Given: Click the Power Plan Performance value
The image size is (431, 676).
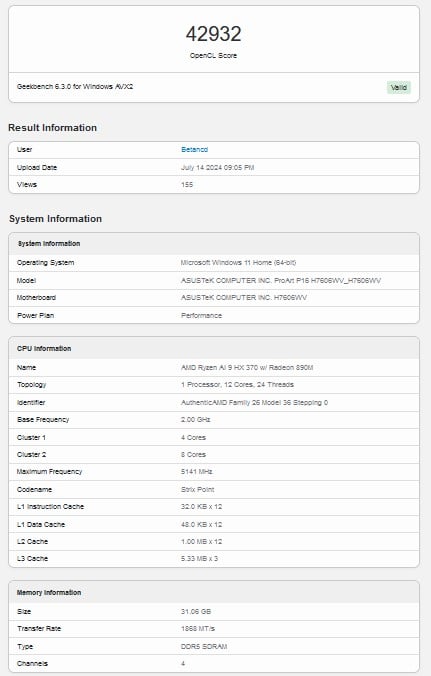Looking at the screenshot, I should click(x=201, y=316).
